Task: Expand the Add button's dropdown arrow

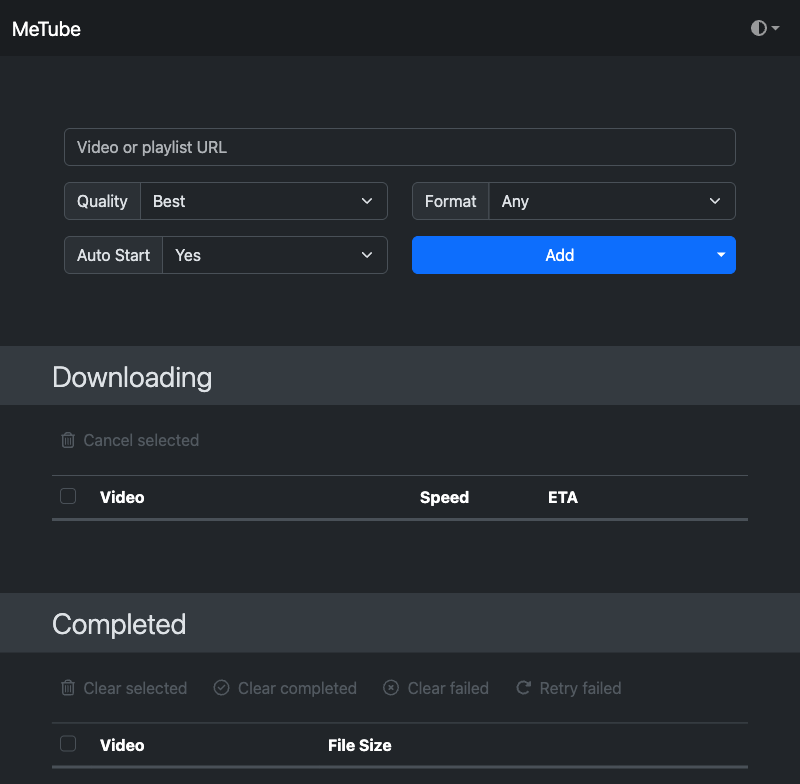Action: [721, 255]
